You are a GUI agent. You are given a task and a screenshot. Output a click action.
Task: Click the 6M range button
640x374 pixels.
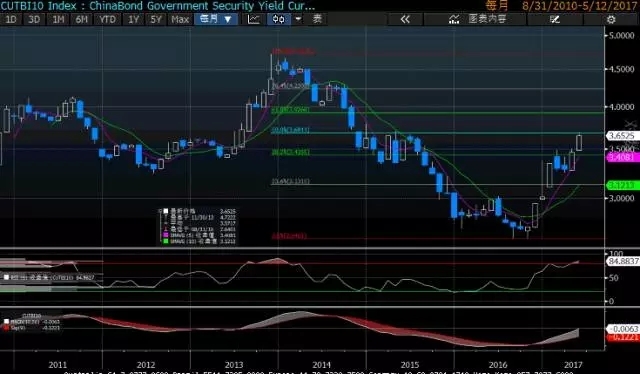click(x=81, y=19)
